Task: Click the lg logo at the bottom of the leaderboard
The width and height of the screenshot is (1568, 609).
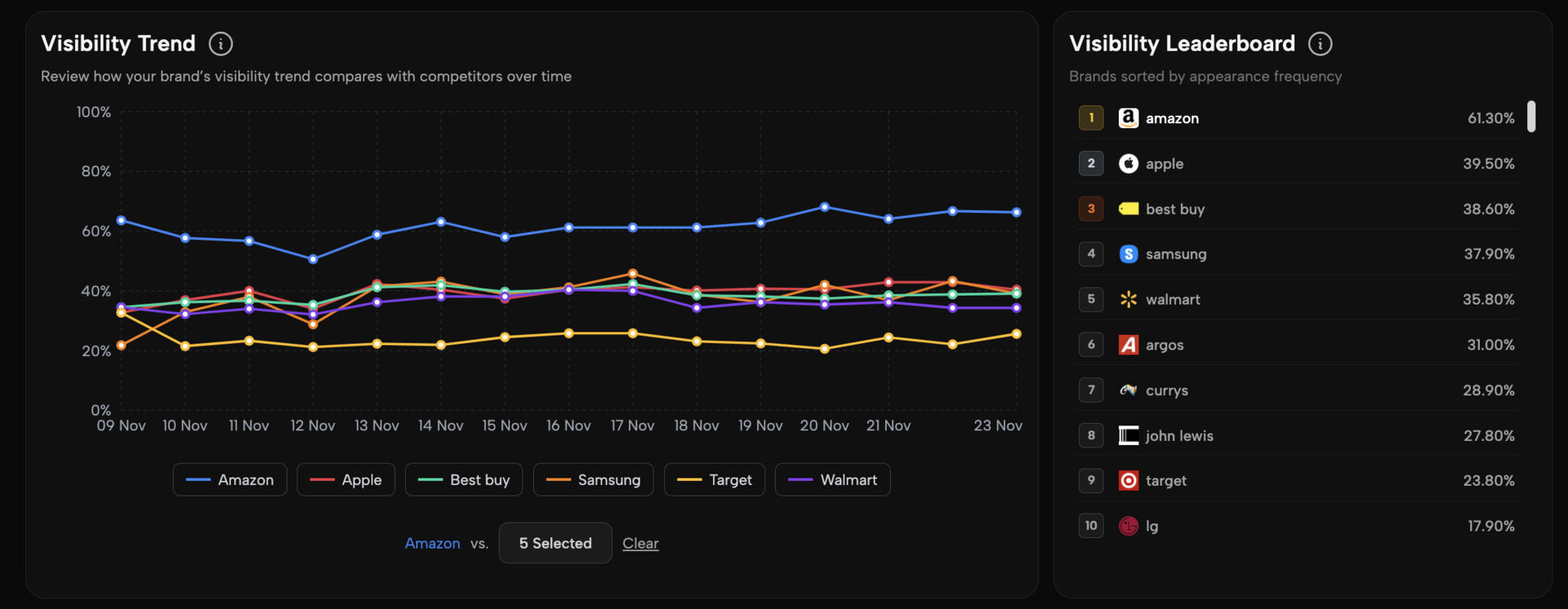Action: (1128, 526)
